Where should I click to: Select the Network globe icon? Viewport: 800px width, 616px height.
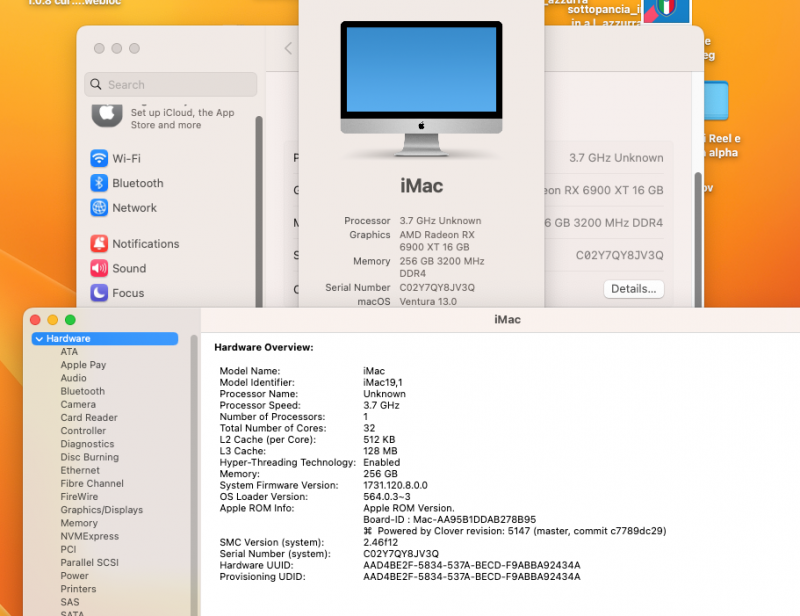pyautogui.click(x=99, y=208)
